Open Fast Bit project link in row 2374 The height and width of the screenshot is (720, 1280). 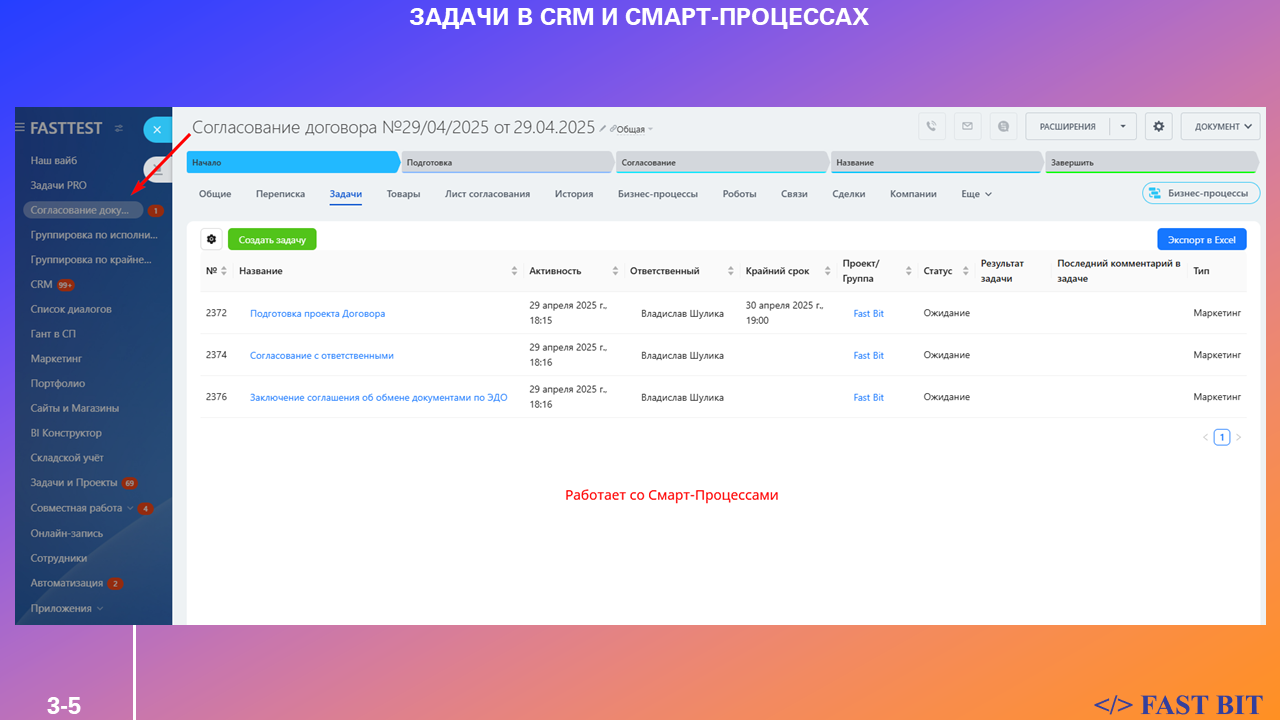point(869,355)
